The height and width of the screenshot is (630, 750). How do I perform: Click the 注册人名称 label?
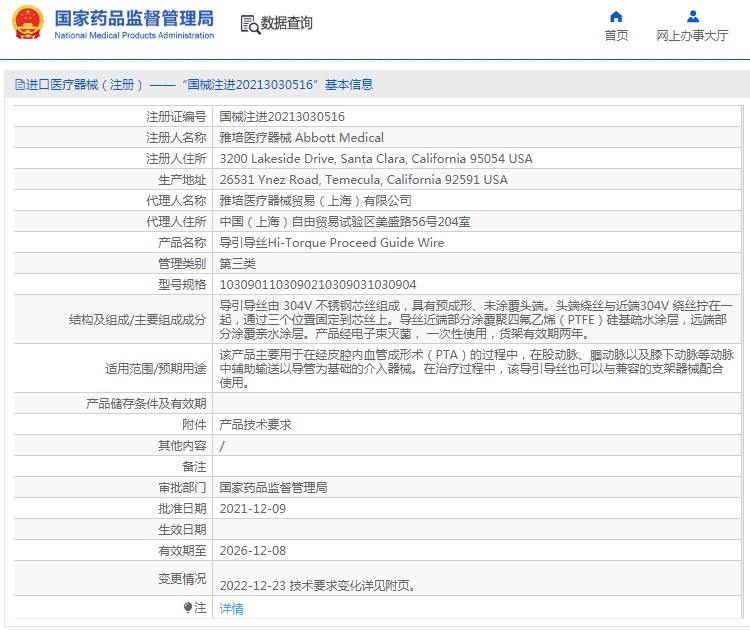pos(176,138)
